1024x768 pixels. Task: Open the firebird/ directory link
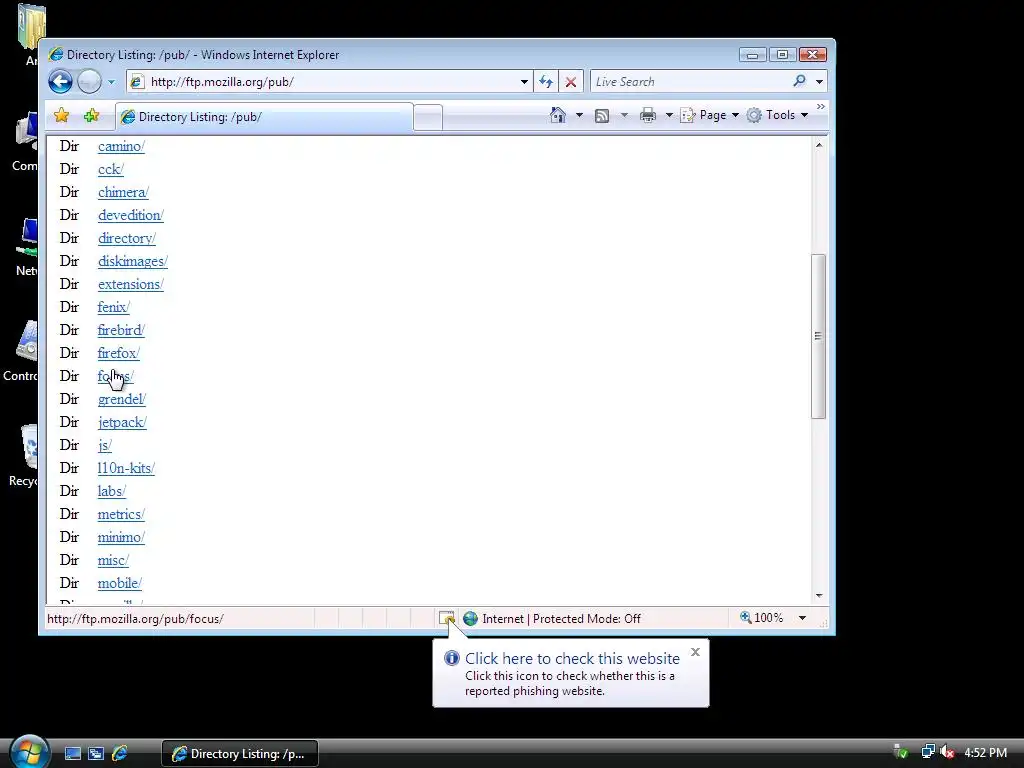(121, 330)
